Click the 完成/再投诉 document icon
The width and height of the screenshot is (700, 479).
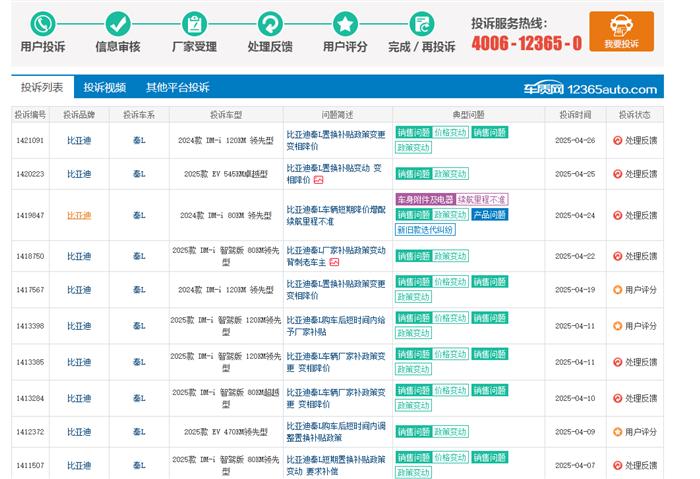point(421,24)
